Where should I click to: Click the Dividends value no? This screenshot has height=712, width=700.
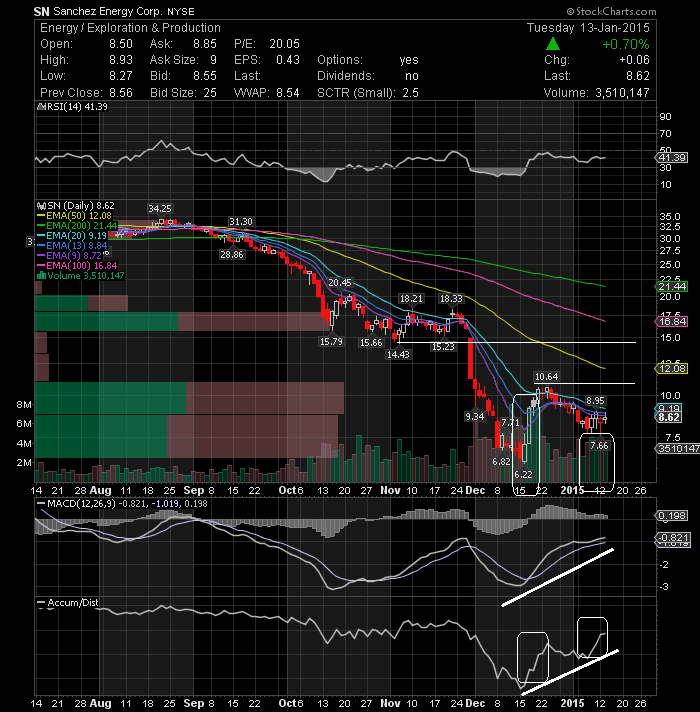tap(412, 76)
